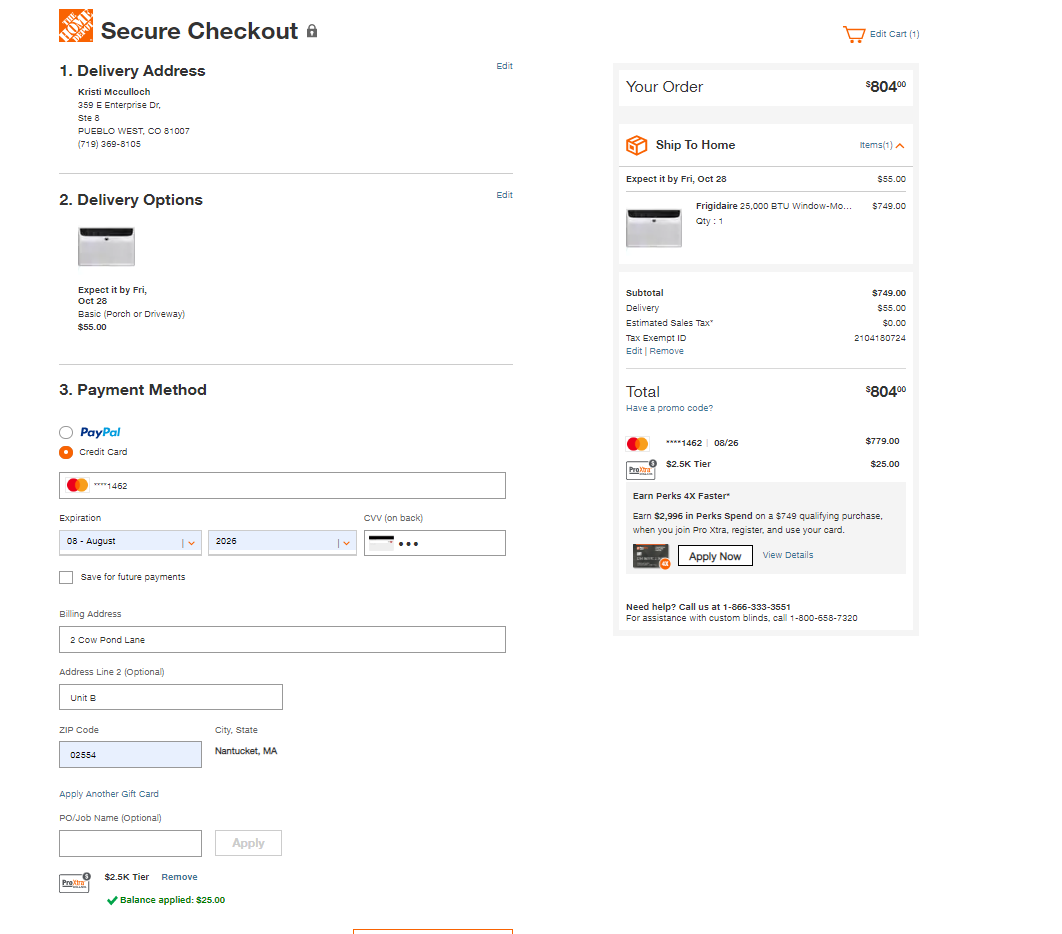Click the Mastercard icon in order summary
Image resolution: width=1062 pixels, height=934 pixels.
click(x=637, y=444)
